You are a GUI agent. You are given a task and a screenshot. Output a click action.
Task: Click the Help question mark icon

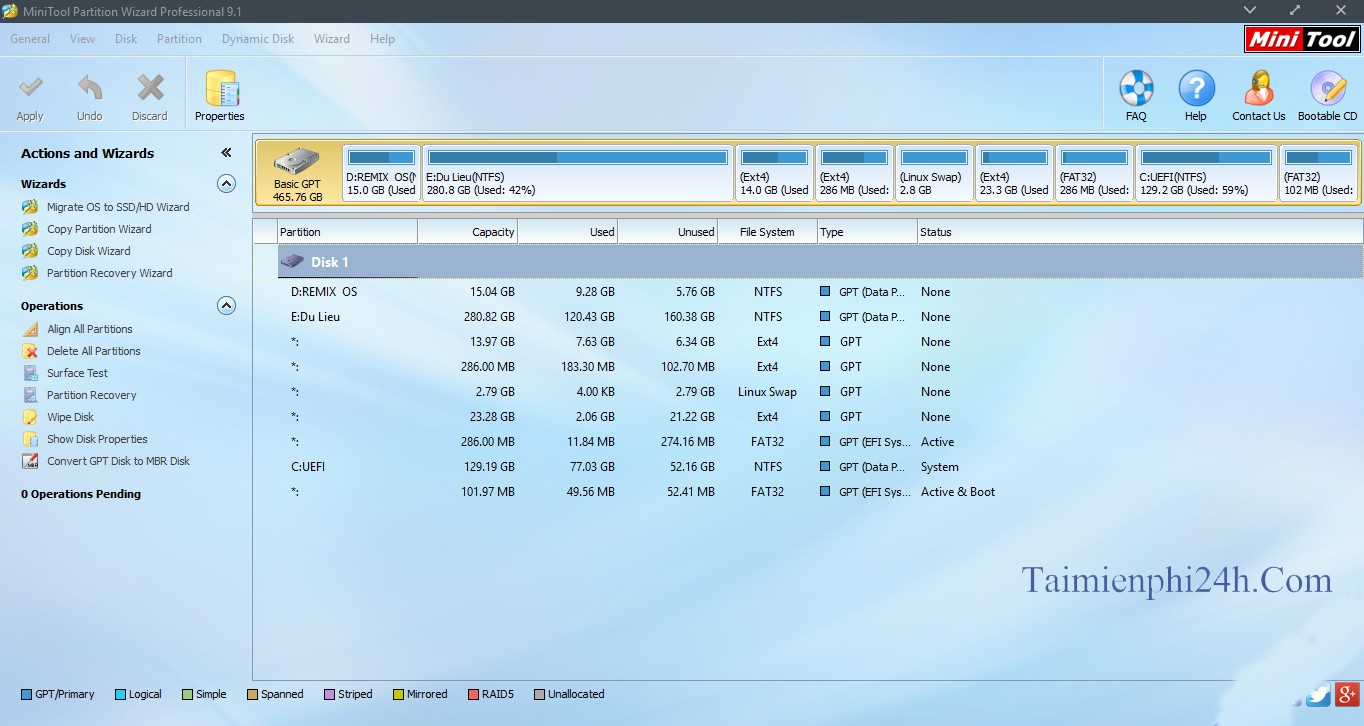pyautogui.click(x=1196, y=88)
